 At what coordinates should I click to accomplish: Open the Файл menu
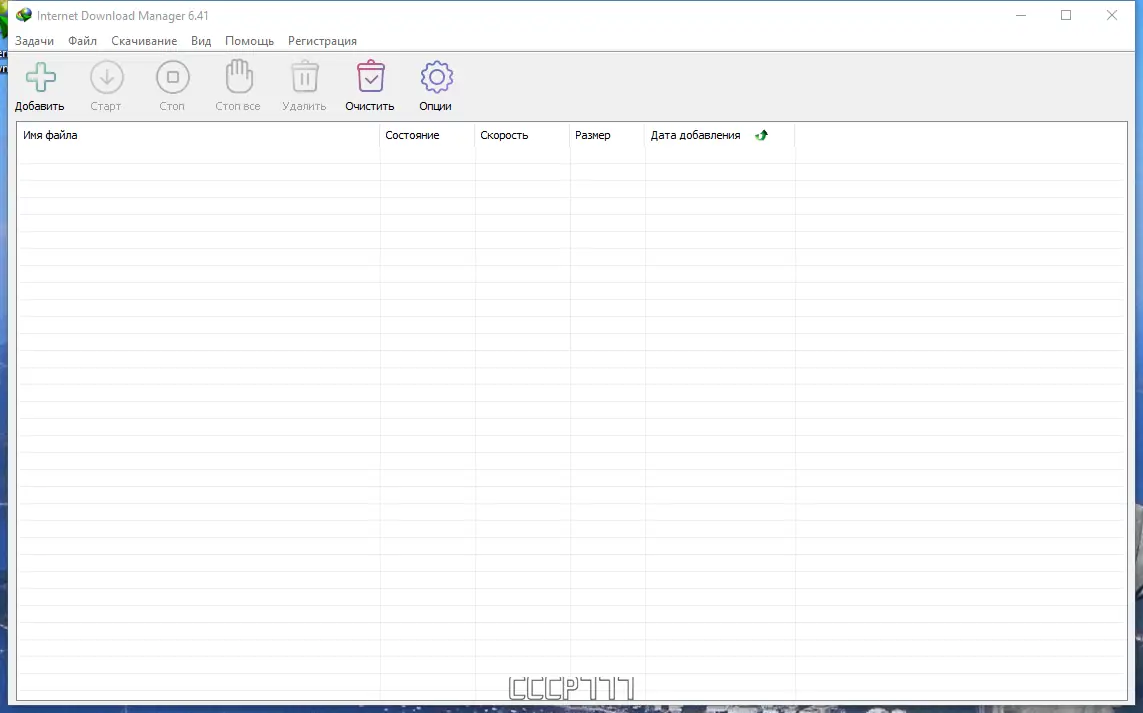[x=82, y=41]
